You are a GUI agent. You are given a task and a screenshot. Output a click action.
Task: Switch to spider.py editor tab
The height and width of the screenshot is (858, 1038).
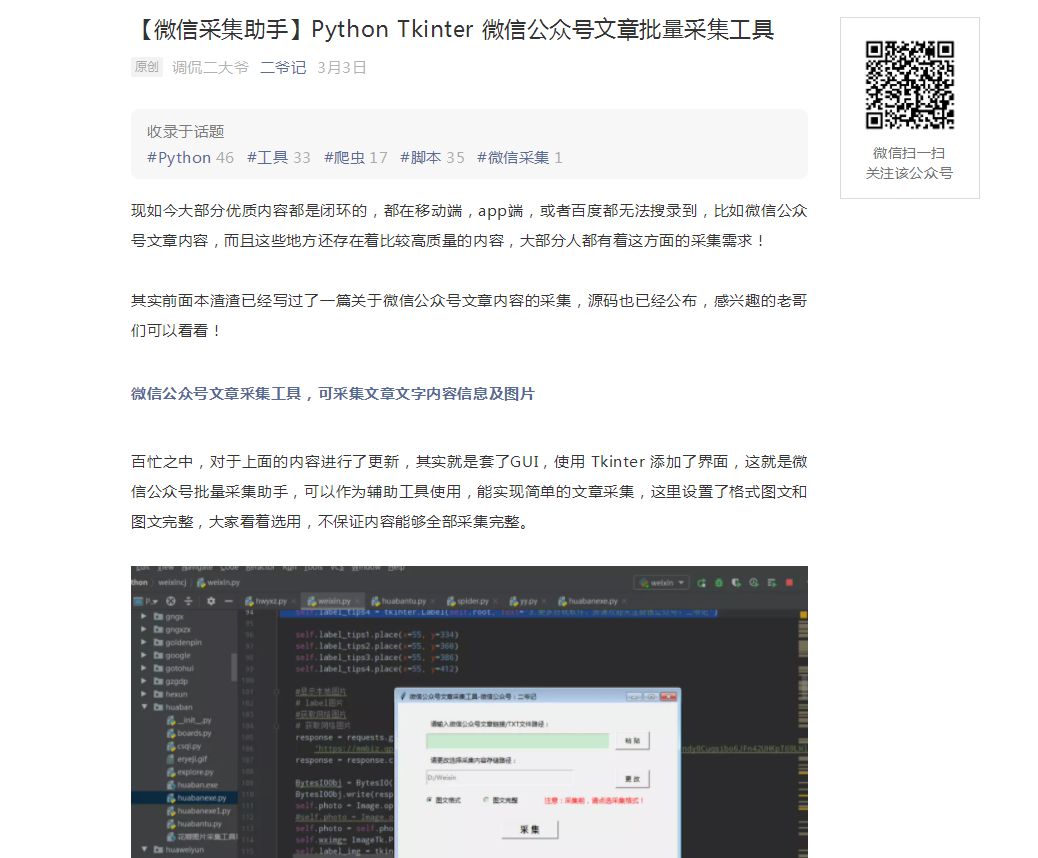pyautogui.click(x=472, y=601)
